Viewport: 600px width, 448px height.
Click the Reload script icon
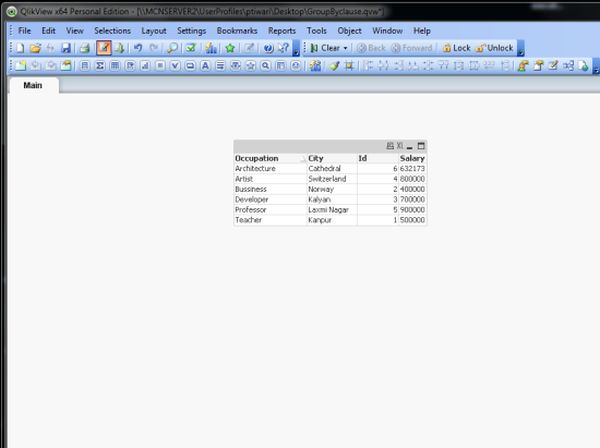click(x=119, y=48)
